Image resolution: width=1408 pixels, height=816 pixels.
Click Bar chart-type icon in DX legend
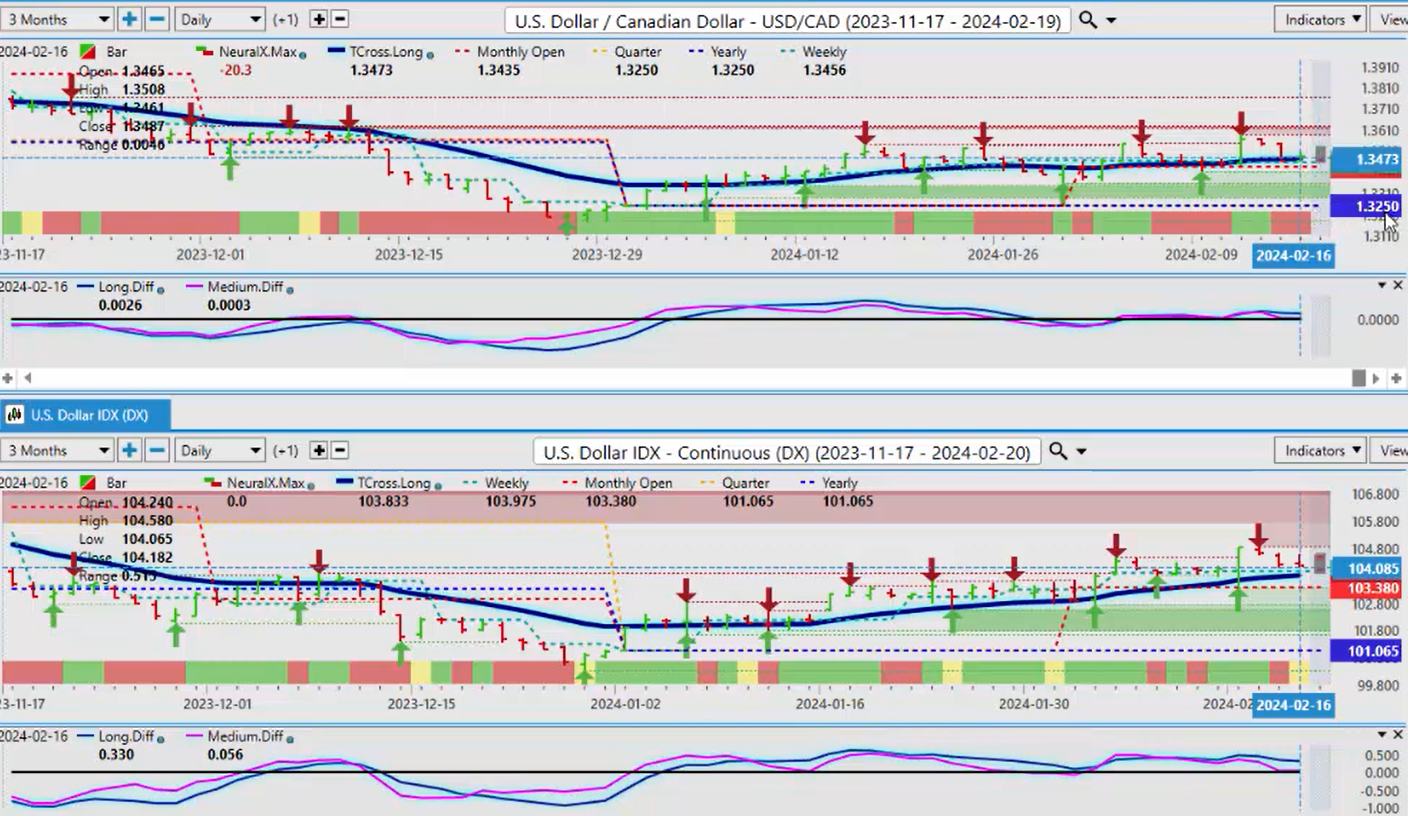point(88,482)
